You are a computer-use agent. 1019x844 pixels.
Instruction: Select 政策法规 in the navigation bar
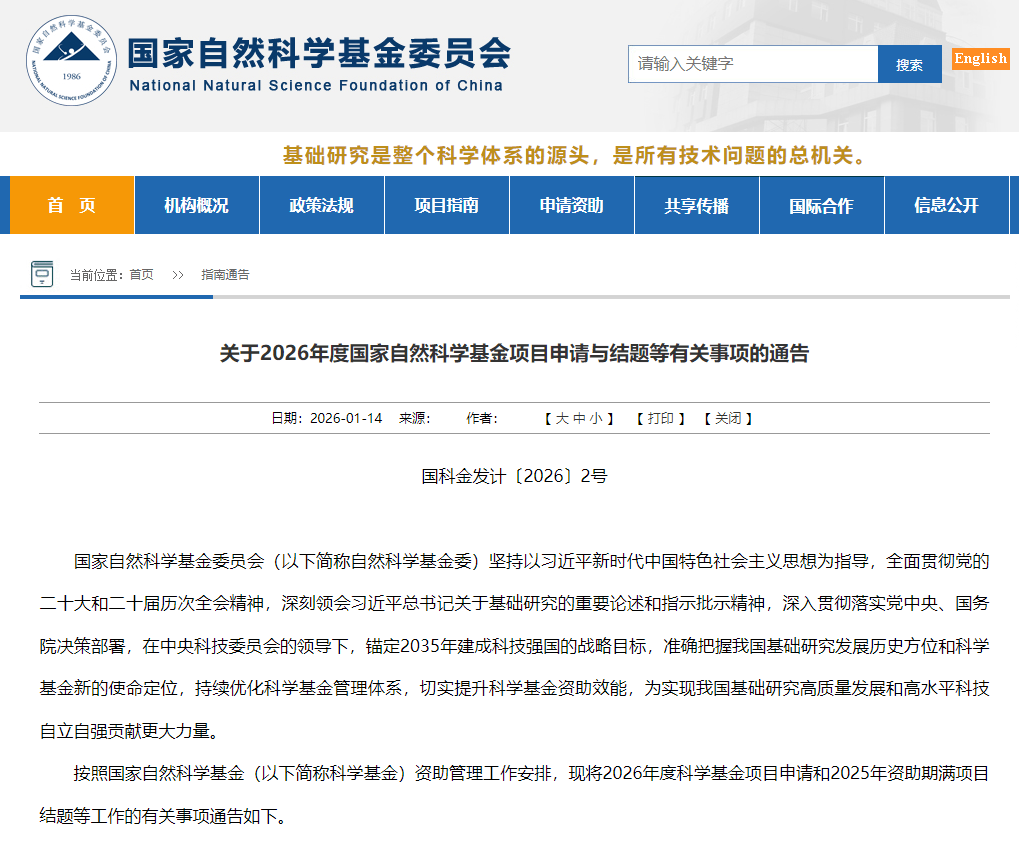click(x=322, y=205)
